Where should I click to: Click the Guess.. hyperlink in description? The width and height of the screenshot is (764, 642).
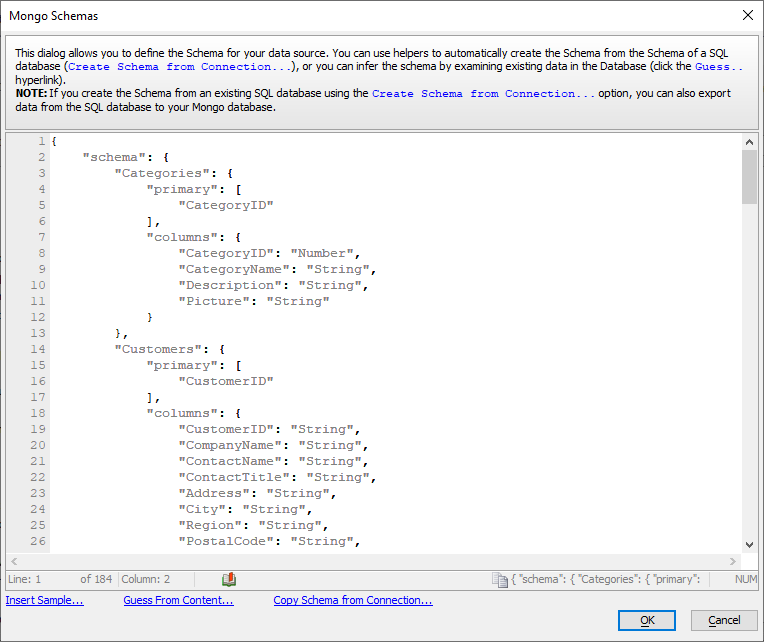point(719,67)
